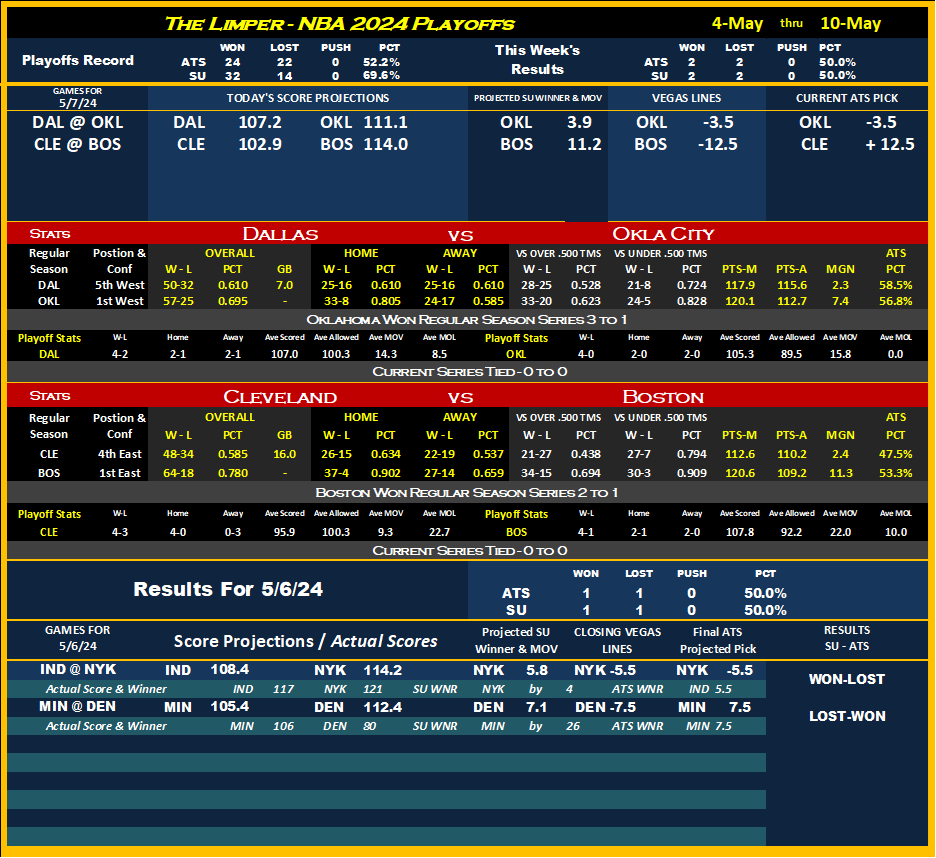The width and height of the screenshot is (936, 858).
Task: Select the "10-May" end date
Action: click(x=851, y=23)
